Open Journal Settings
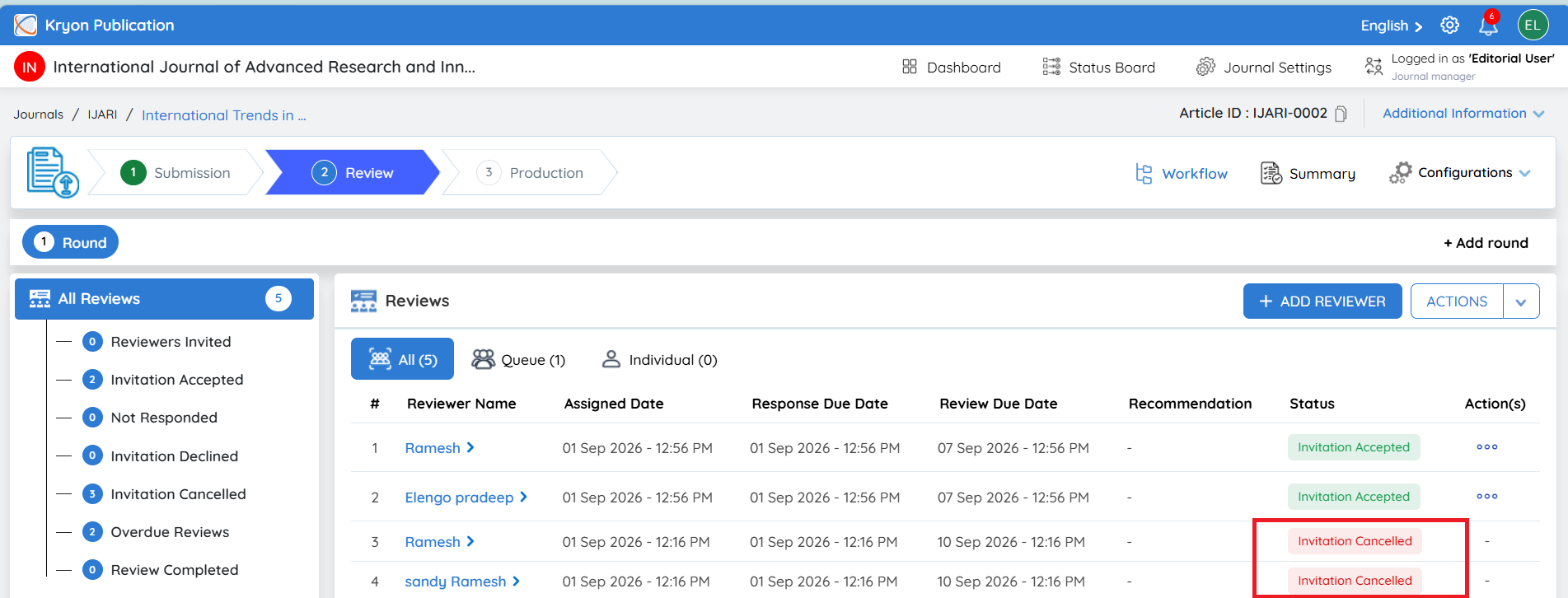This screenshot has width=1568, height=598. (x=1264, y=68)
